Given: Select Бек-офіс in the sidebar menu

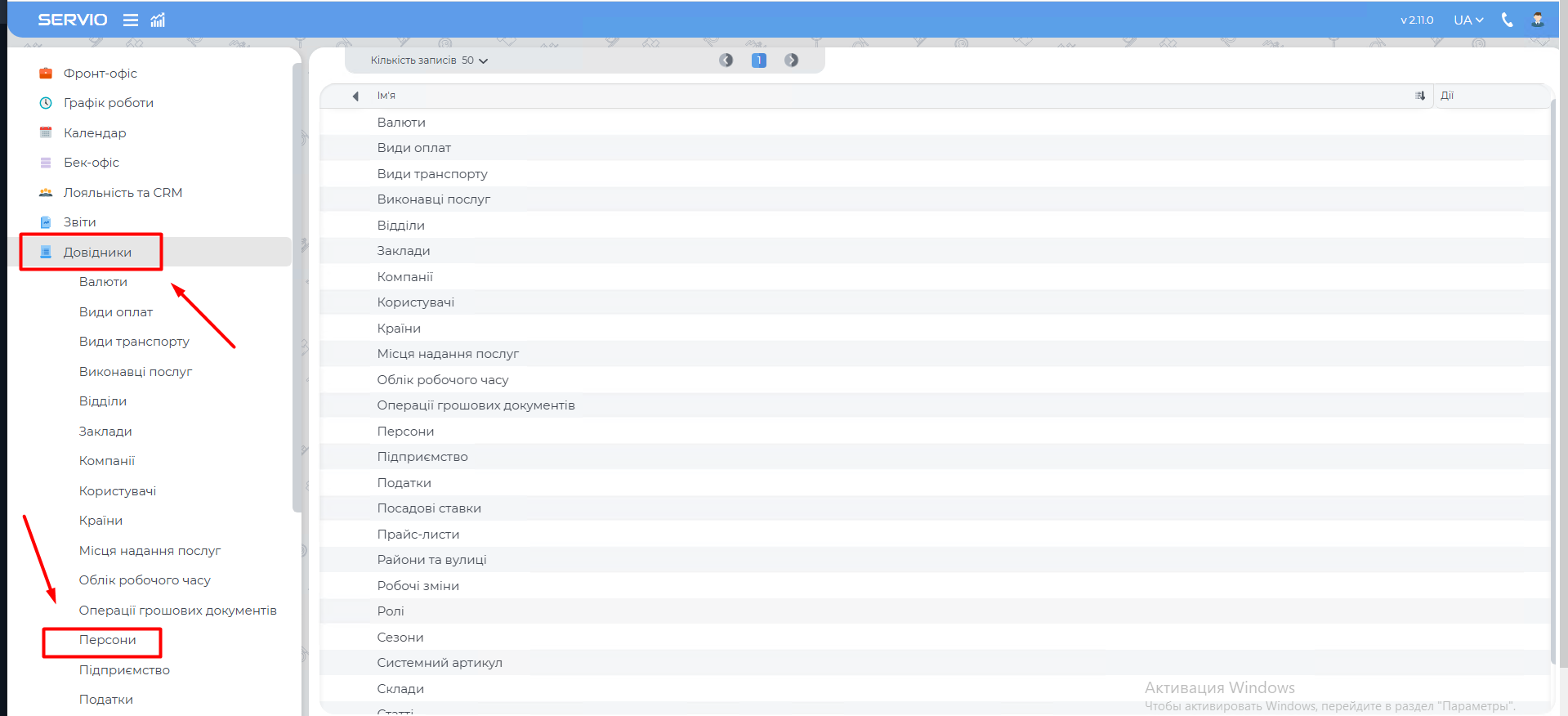Looking at the screenshot, I should click(91, 163).
